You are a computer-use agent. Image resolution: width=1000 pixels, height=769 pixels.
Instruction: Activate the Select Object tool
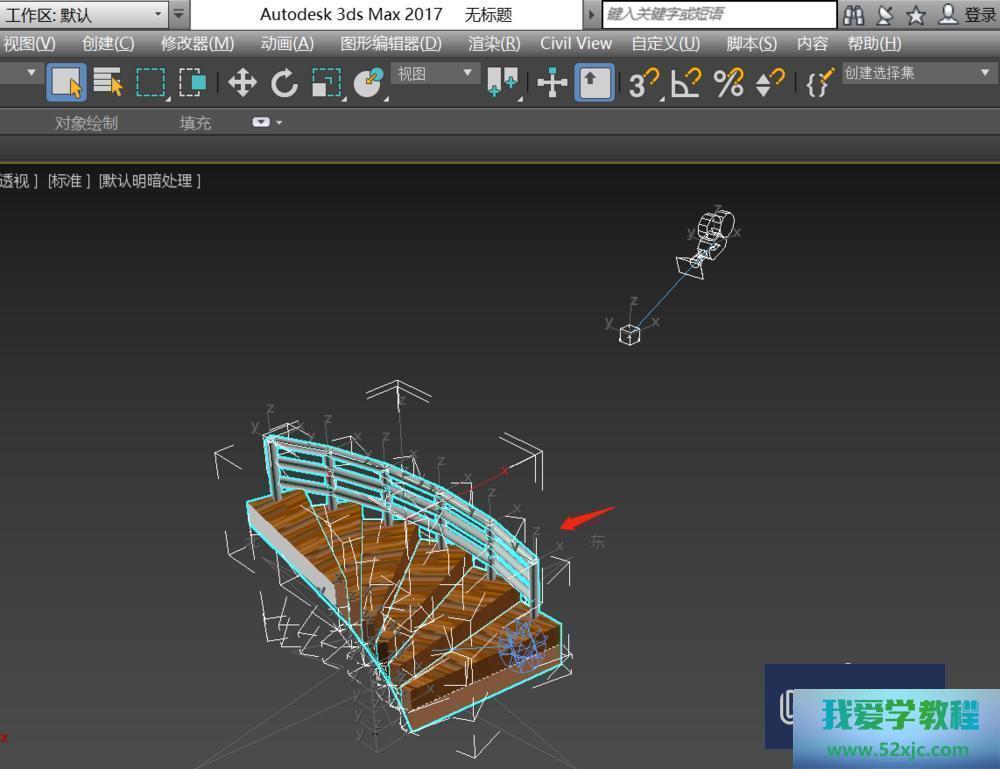point(66,83)
